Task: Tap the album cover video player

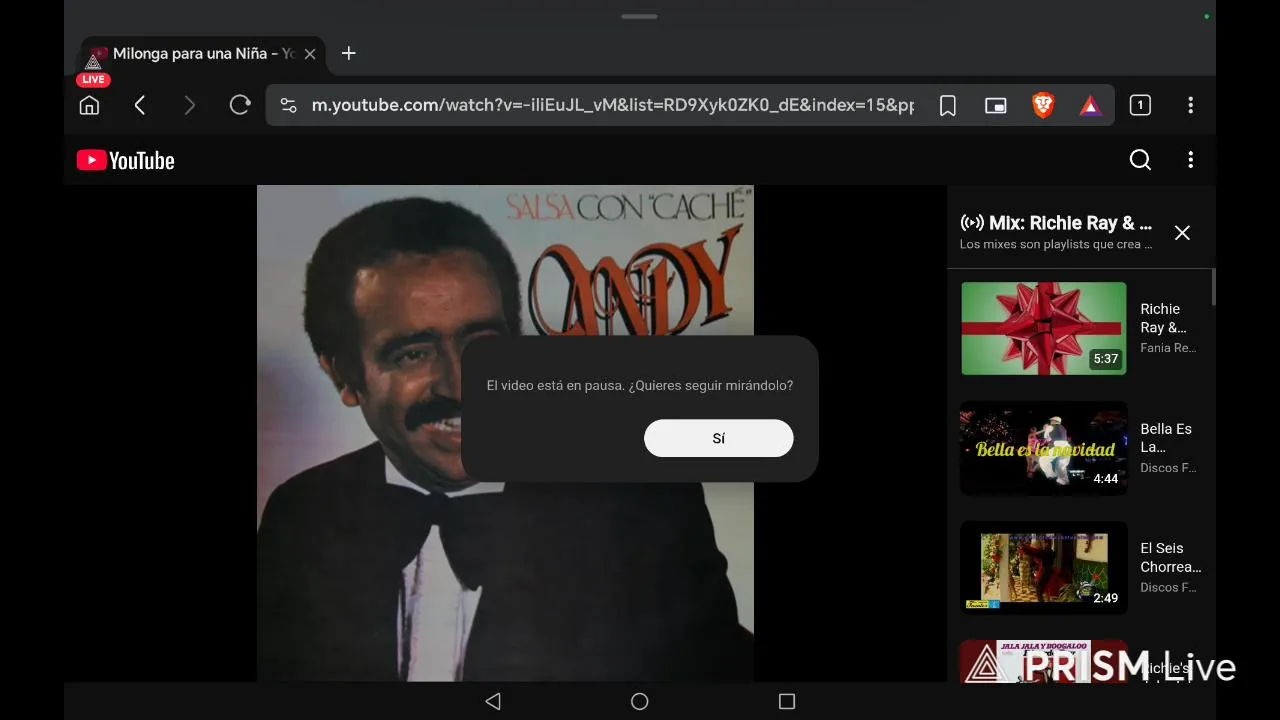Action: [505, 433]
